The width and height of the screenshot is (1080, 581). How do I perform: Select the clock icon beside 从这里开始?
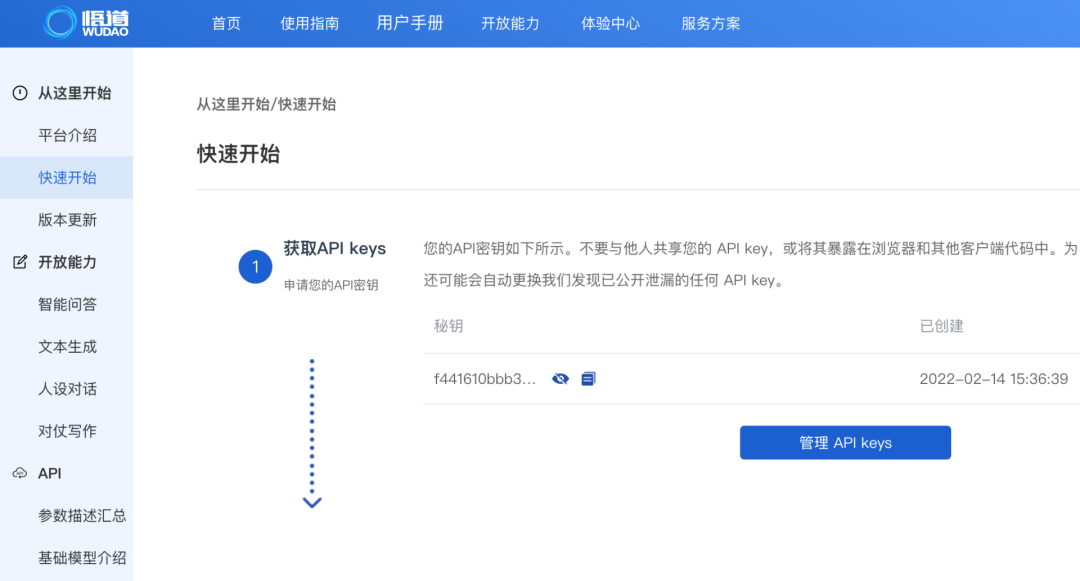pos(22,93)
